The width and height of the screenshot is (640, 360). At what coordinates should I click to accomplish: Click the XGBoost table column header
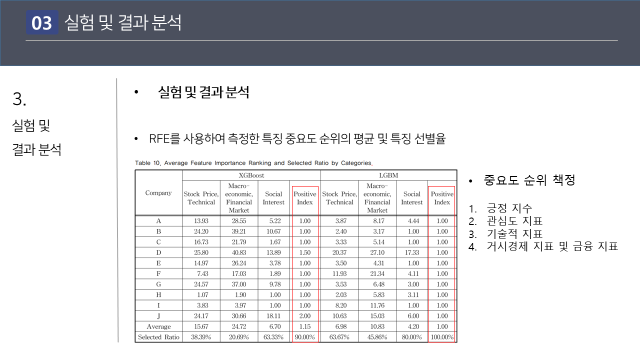[251, 176]
